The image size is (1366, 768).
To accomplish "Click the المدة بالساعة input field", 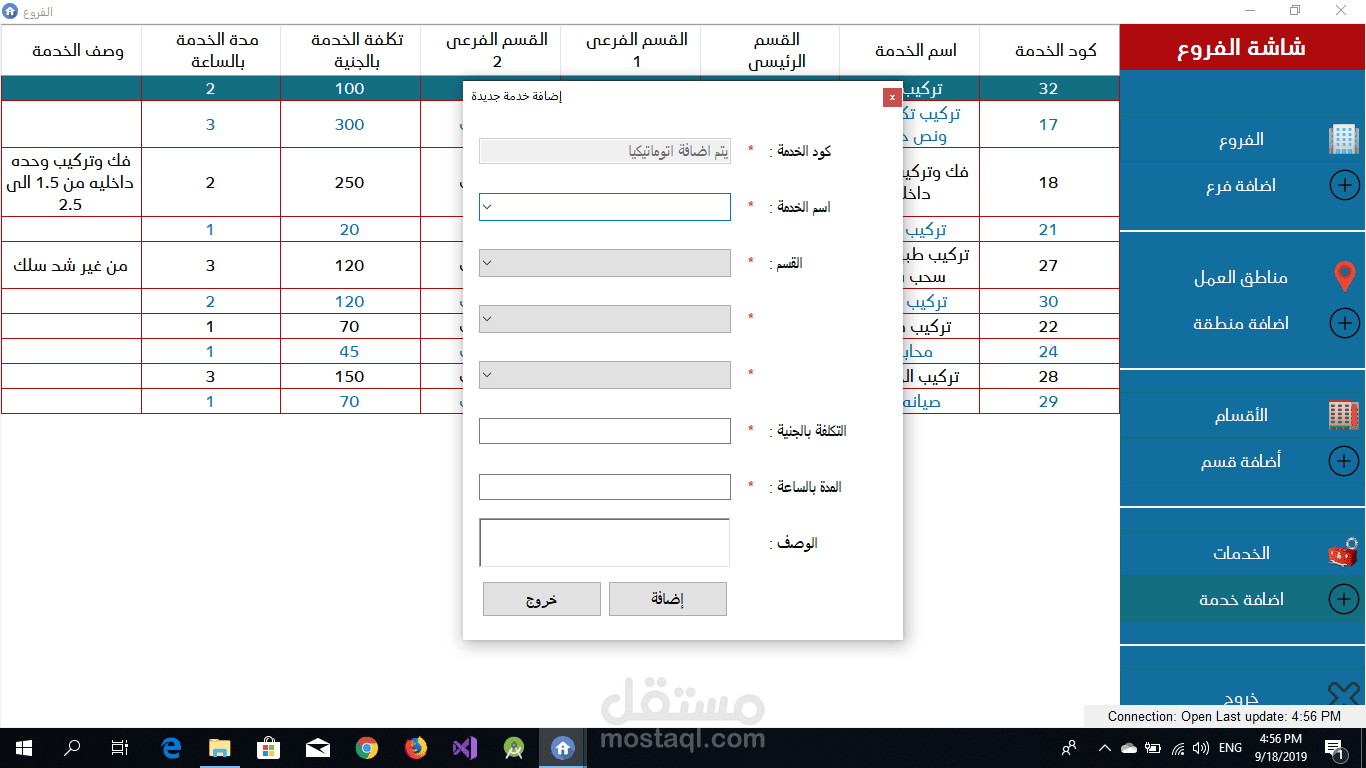I will [x=605, y=487].
